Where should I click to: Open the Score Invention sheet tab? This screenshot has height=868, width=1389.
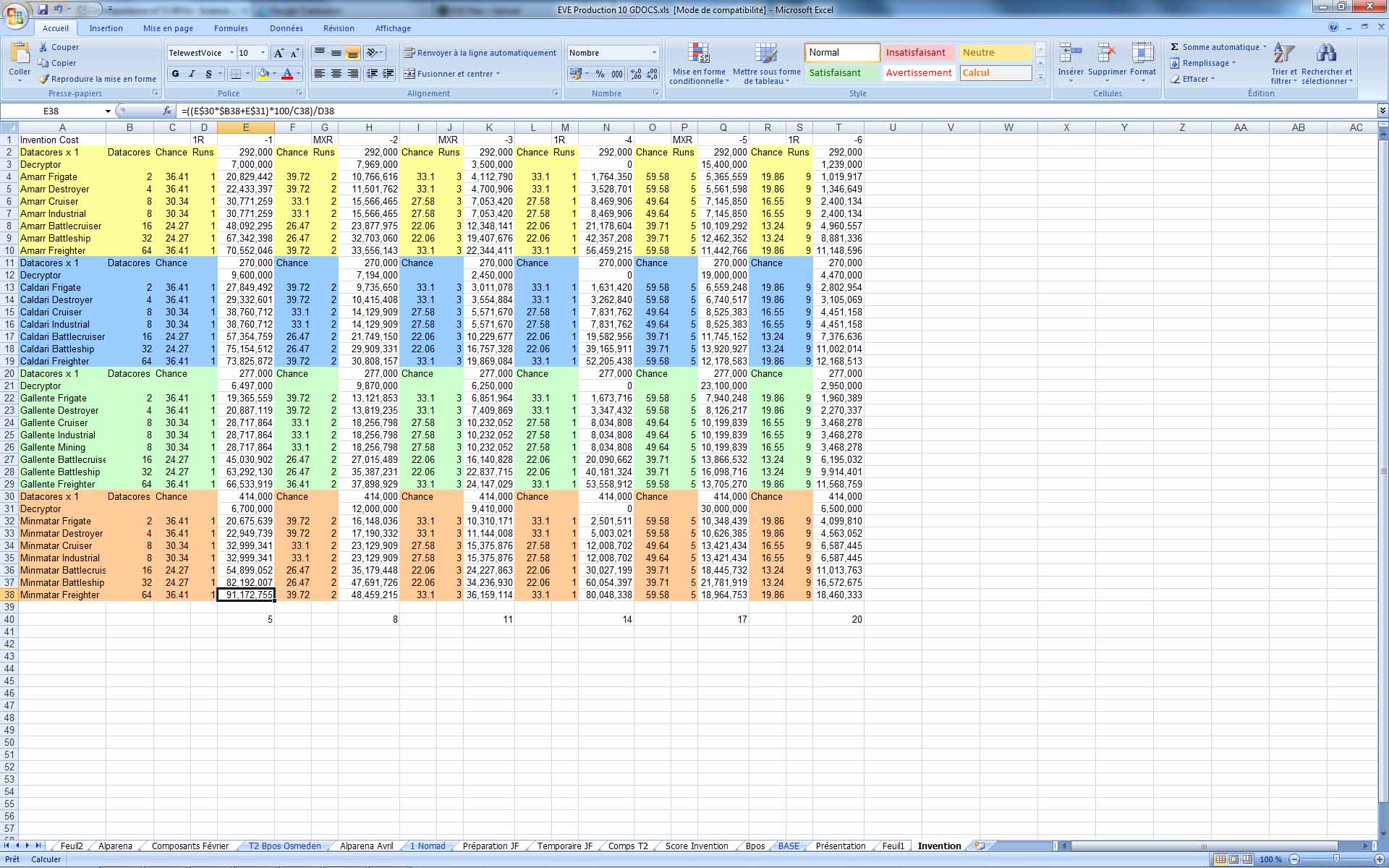tap(696, 846)
